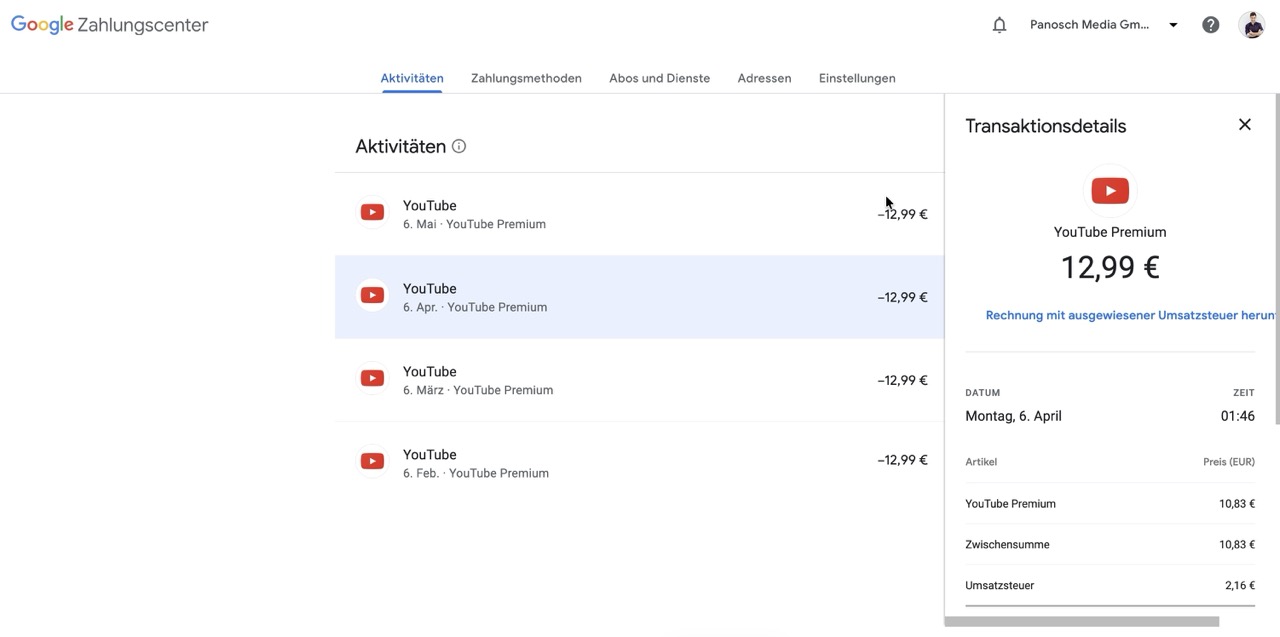Click the Umsatzsteuer 2,16 € value

tap(1240, 586)
